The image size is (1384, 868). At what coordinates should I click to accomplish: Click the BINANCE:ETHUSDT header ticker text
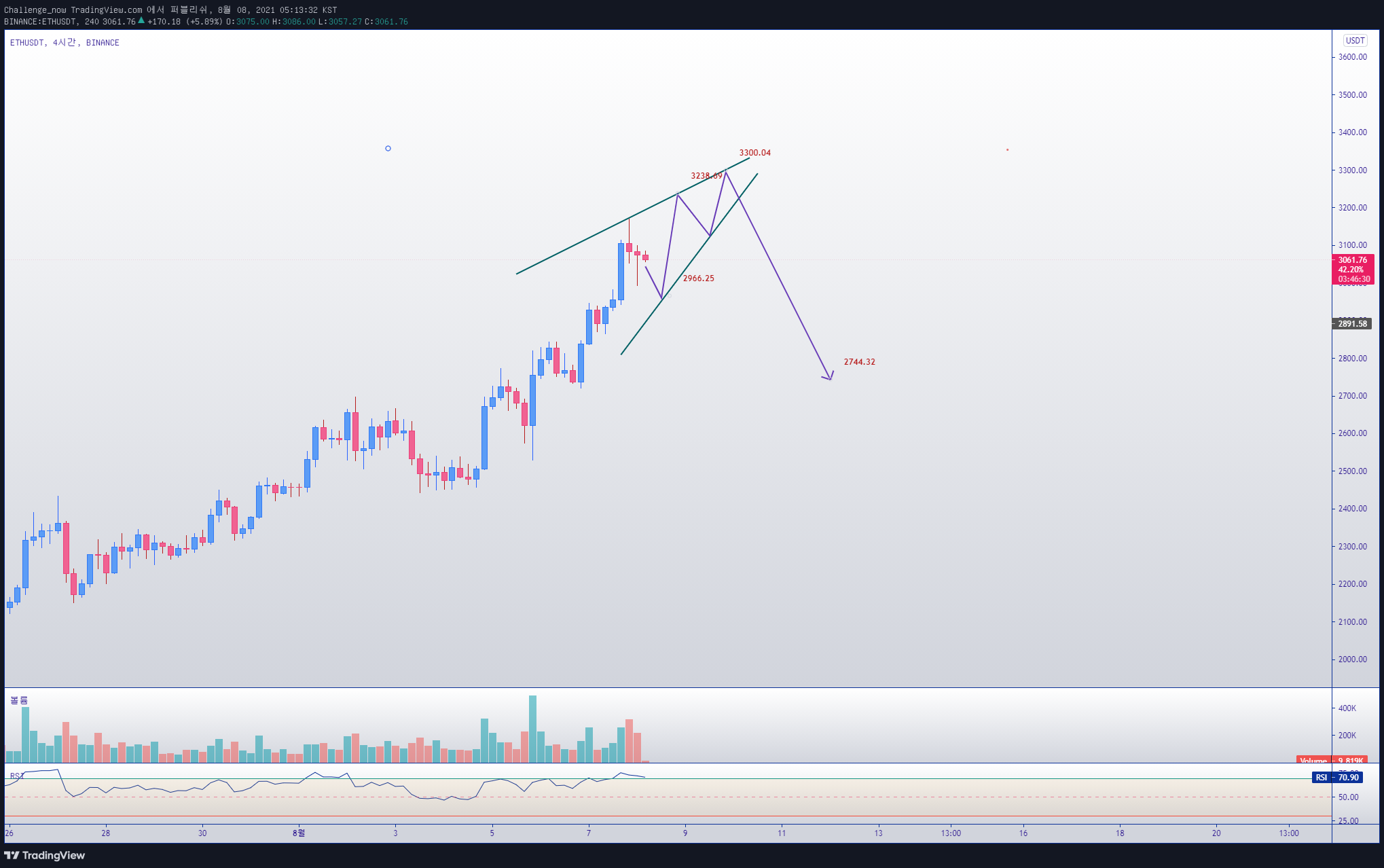click(x=41, y=22)
